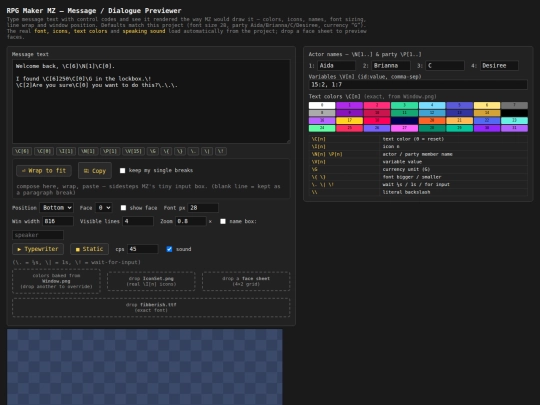Viewport: 540px width, 405px height.
Task: Pick magenta-pink text color swatch 27
Action: tap(404, 128)
